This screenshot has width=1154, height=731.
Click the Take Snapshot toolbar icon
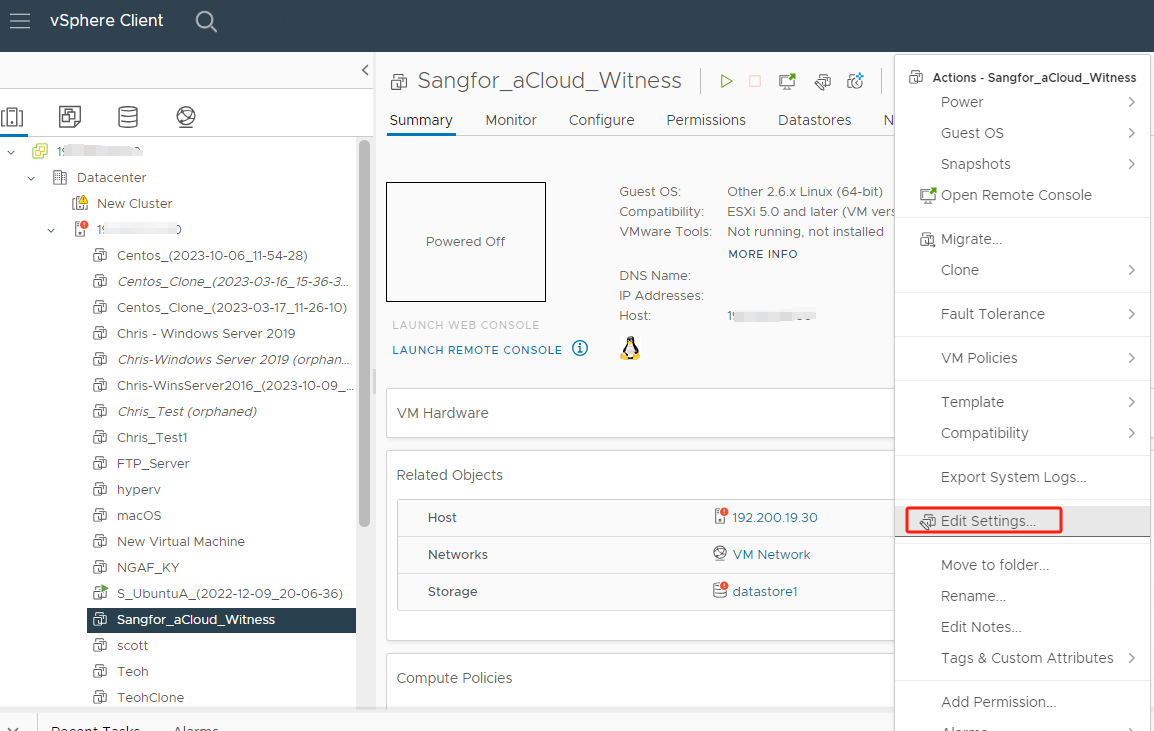coord(855,81)
